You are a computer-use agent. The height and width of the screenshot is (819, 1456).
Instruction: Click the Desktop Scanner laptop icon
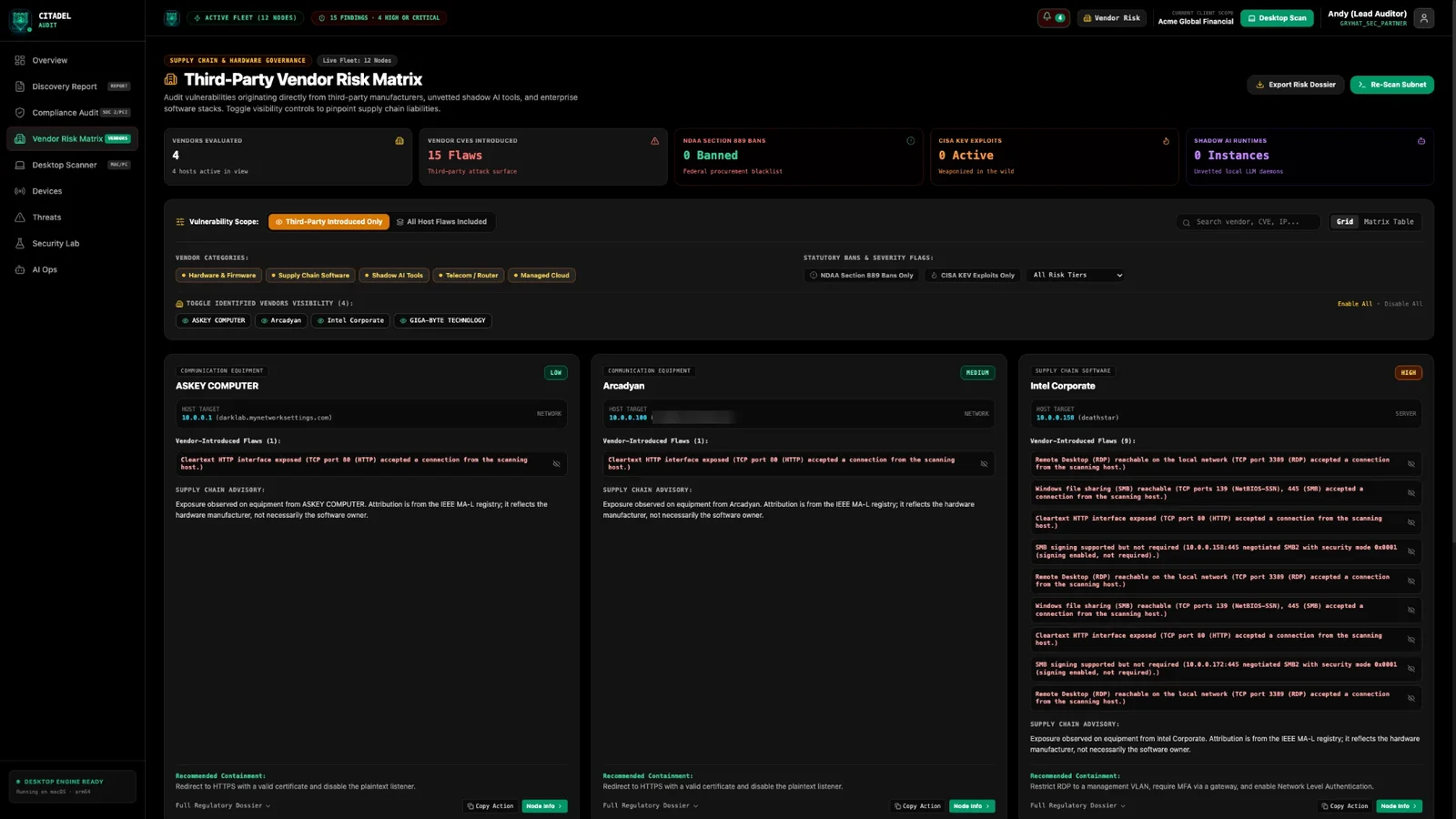click(x=20, y=165)
